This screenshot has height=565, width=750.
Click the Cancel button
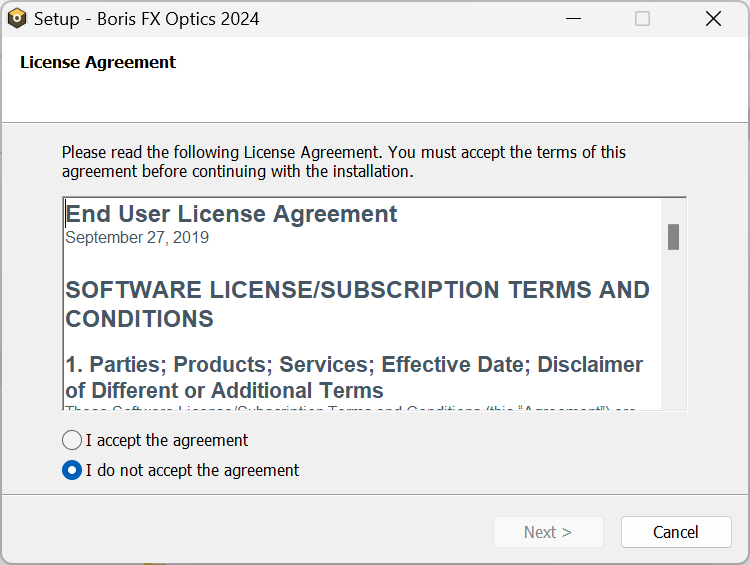676,532
